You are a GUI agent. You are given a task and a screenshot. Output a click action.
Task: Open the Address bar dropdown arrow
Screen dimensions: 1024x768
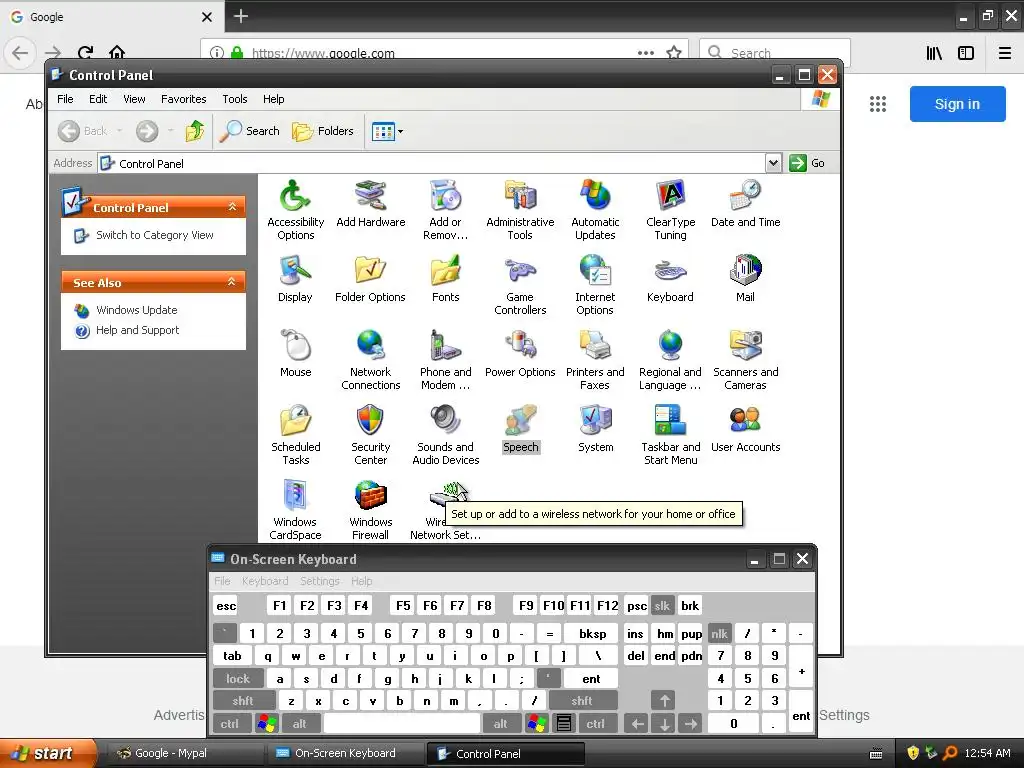tap(773, 163)
